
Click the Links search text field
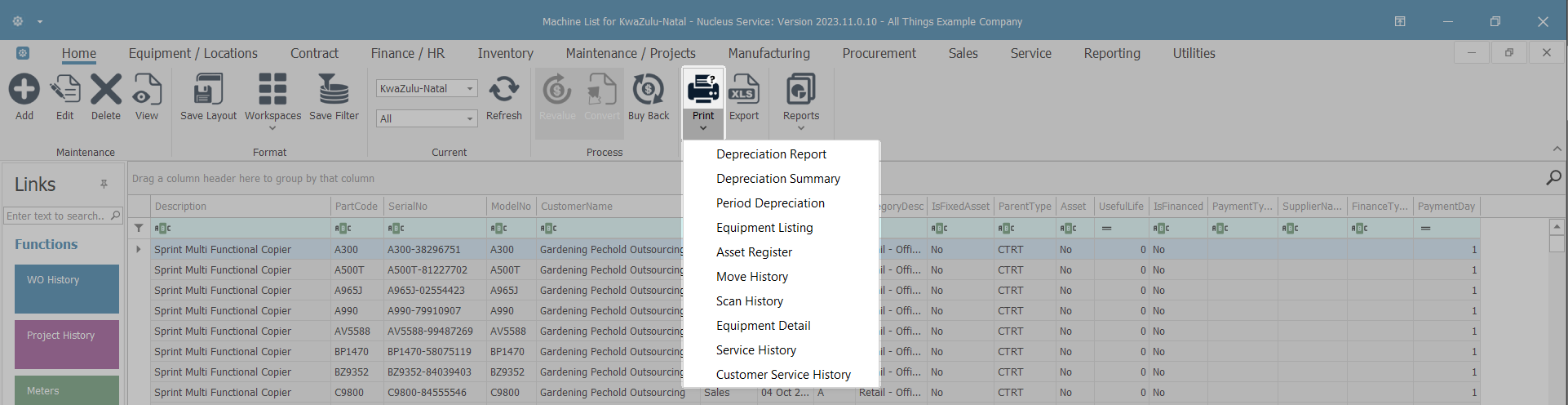click(x=55, y=216)
